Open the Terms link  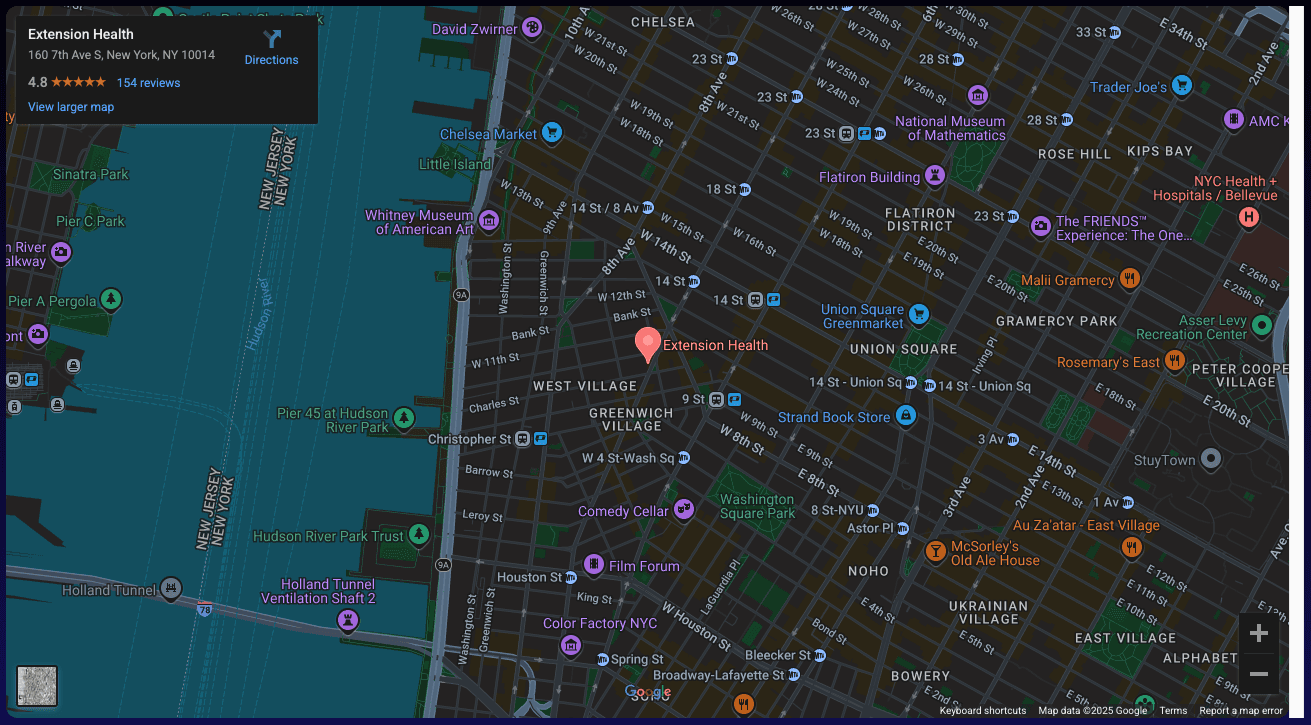click(1173, 711)
